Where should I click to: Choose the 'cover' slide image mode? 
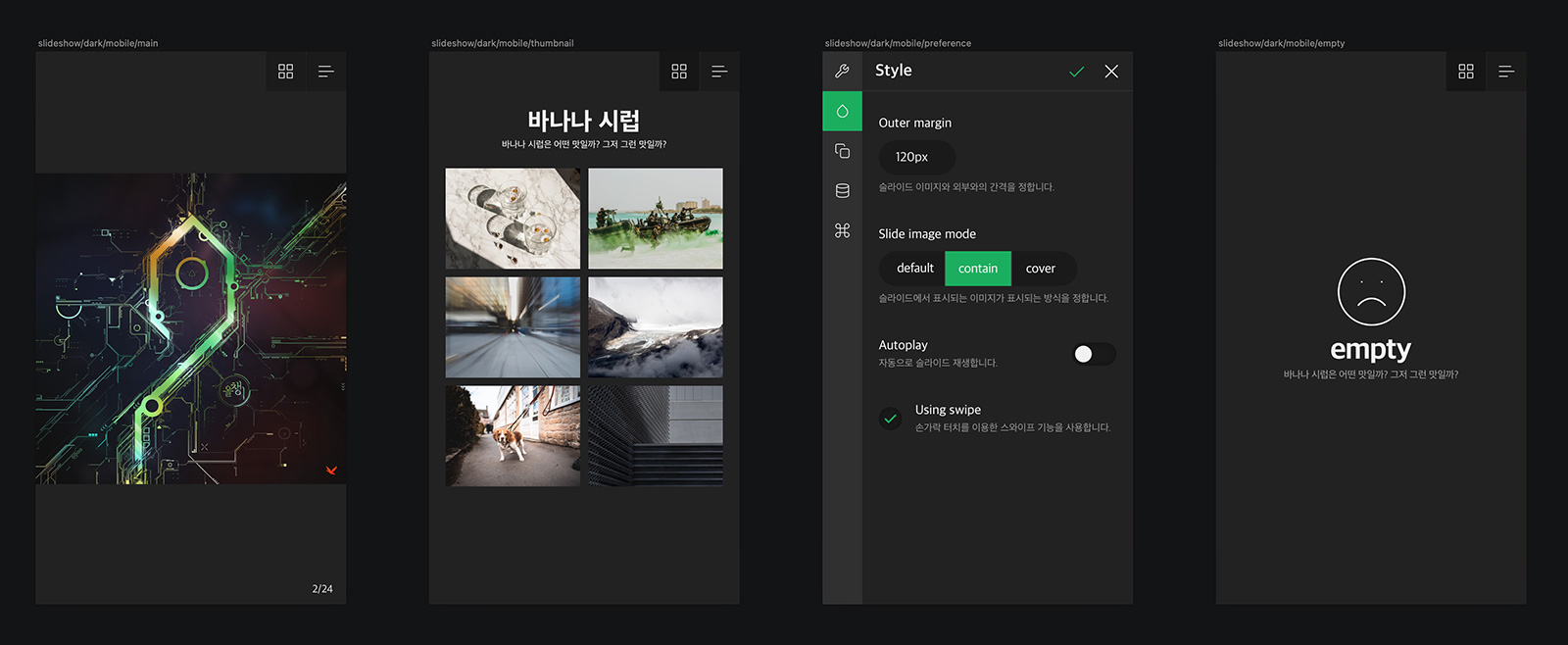pyautogui.click(x=1040, y=269)
